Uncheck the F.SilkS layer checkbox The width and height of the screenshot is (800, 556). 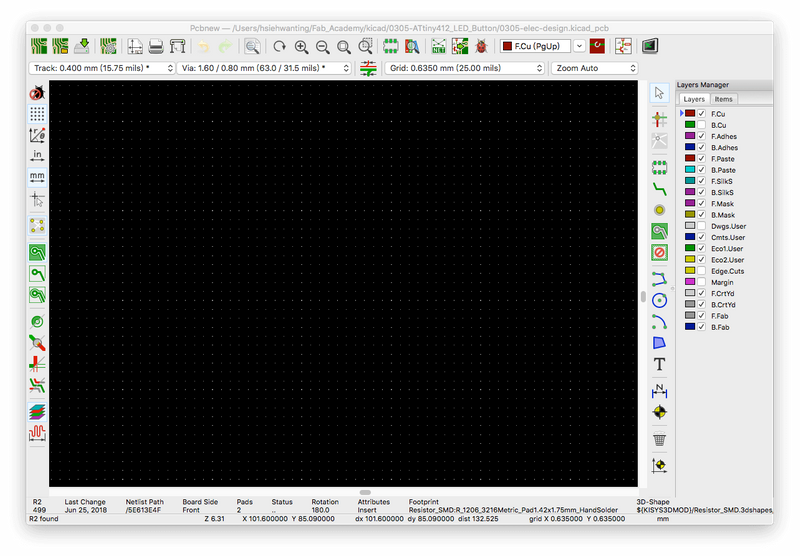701,181
